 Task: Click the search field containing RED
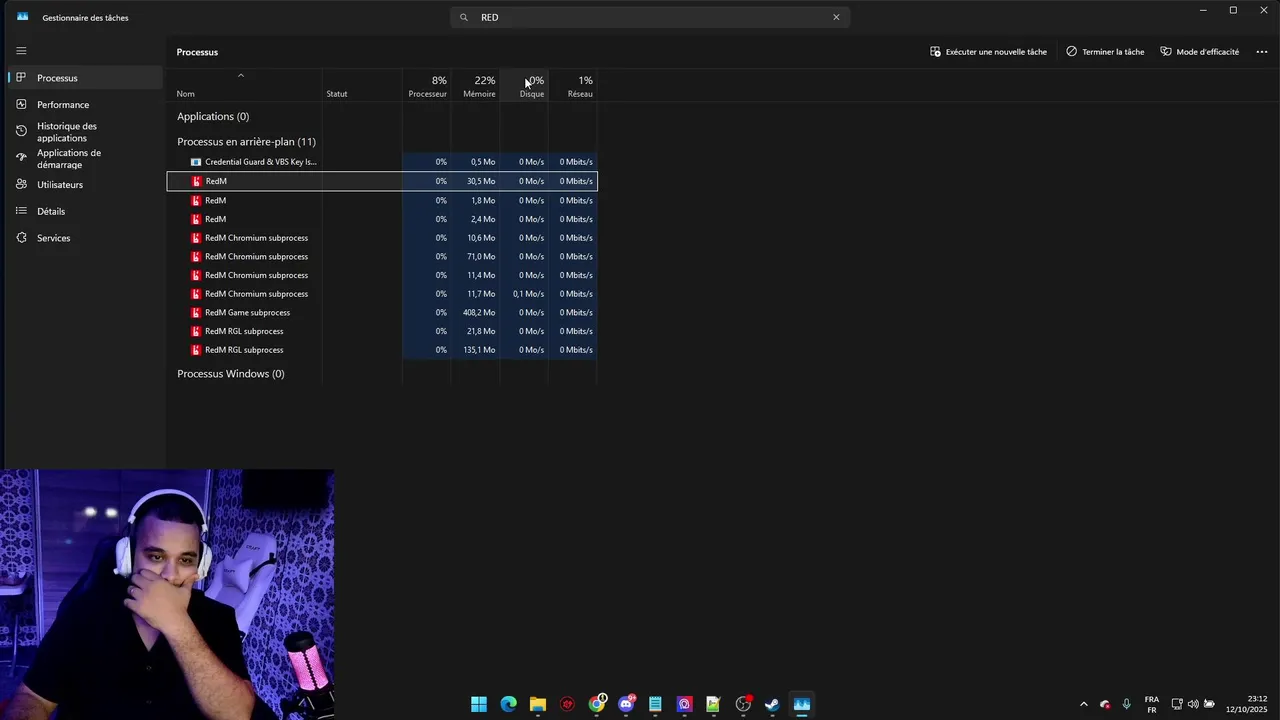point(650,17)
